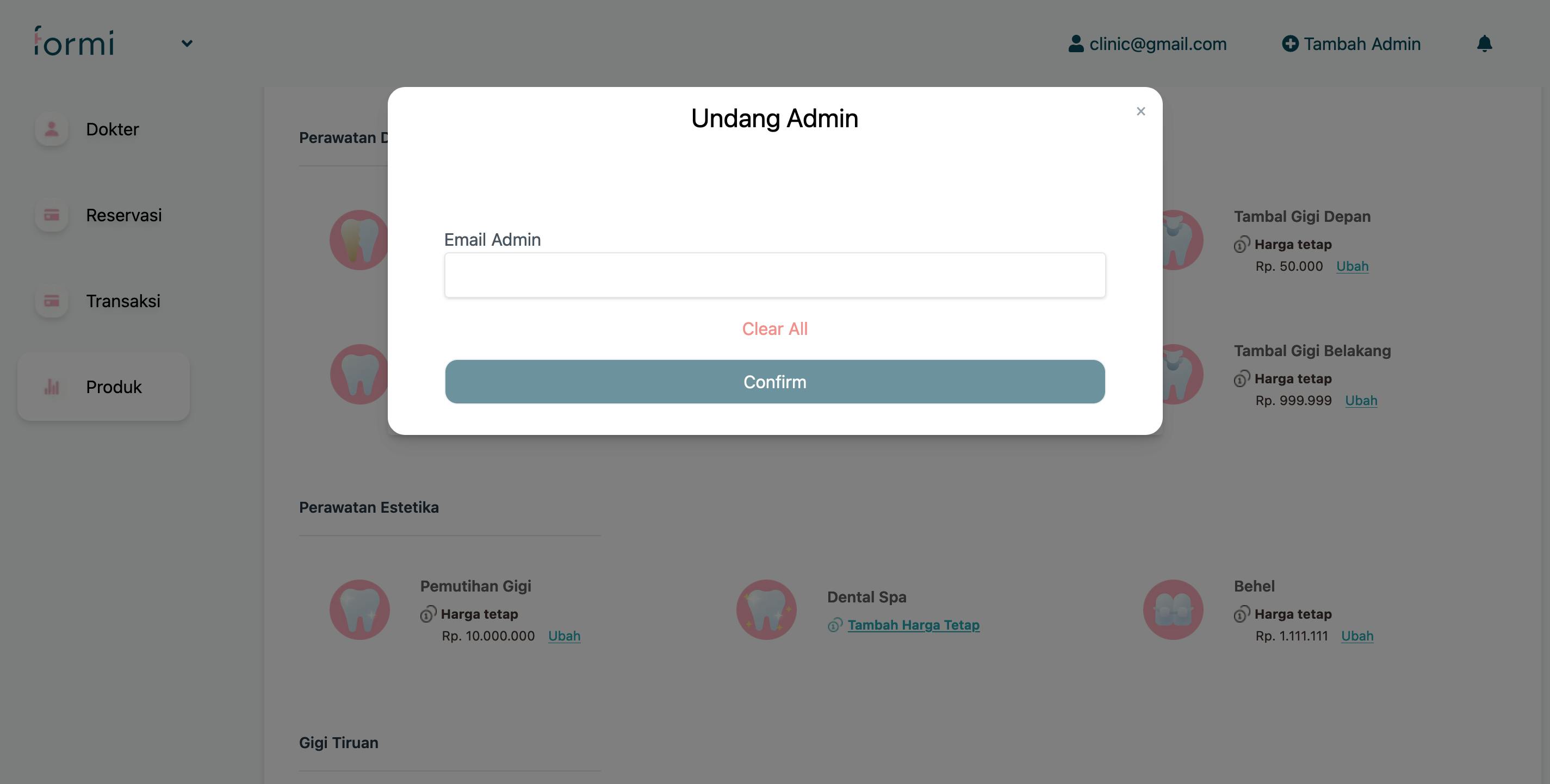Image resolution: width=1550 pixels, height=784 pixels.
Task: Click Ubah link for Behel price
Action: click(x=1357, y=636)
